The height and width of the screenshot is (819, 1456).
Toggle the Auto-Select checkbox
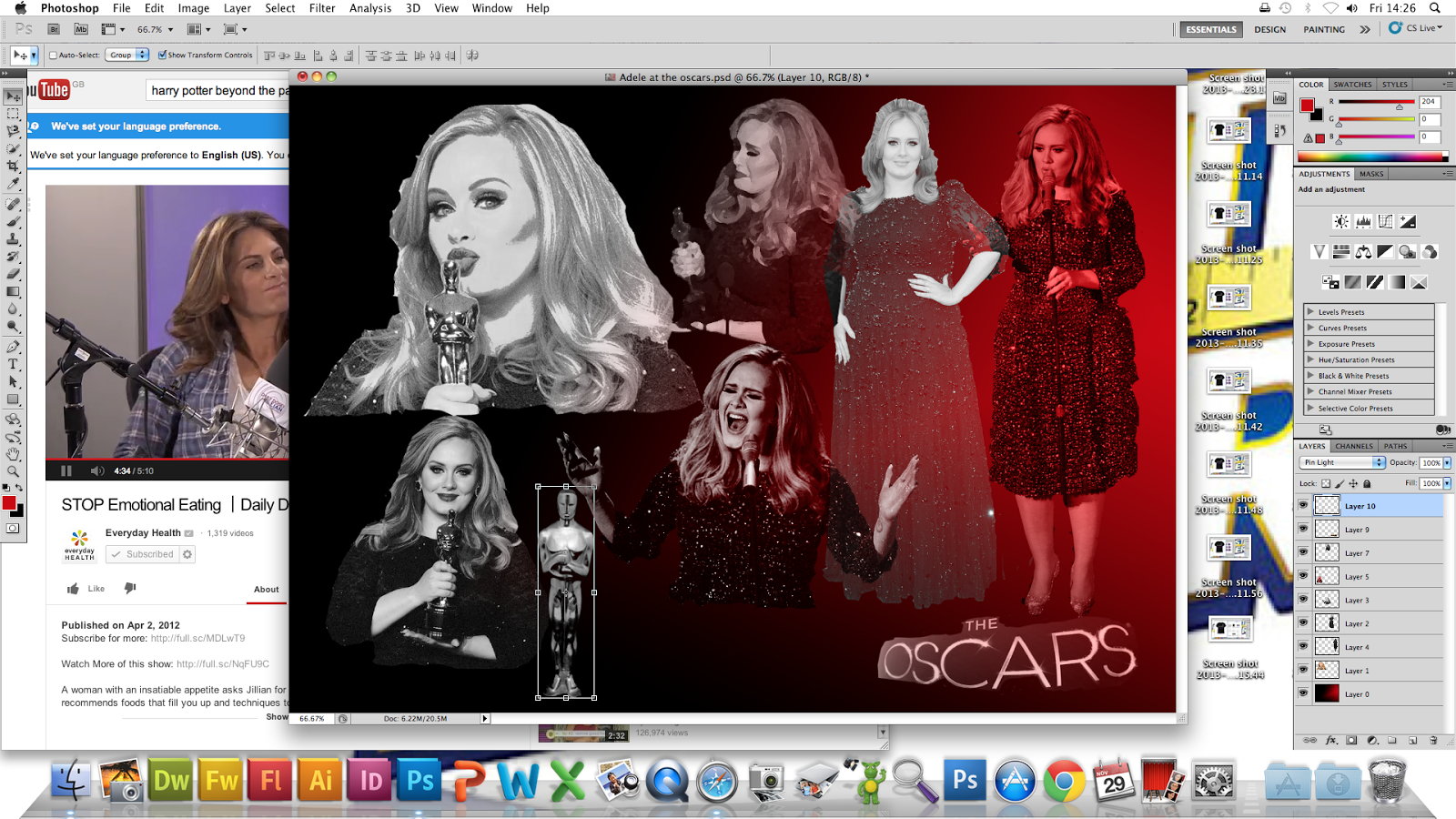tap(53, 56)
